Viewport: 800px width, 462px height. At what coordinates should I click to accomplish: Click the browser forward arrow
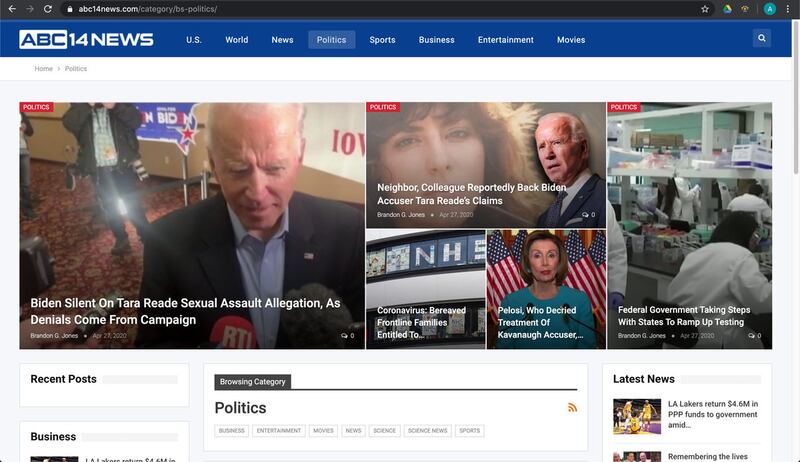30,9
